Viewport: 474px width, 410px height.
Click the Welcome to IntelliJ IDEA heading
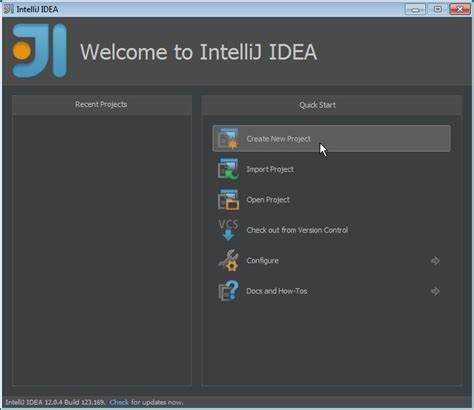coord(199,52)
